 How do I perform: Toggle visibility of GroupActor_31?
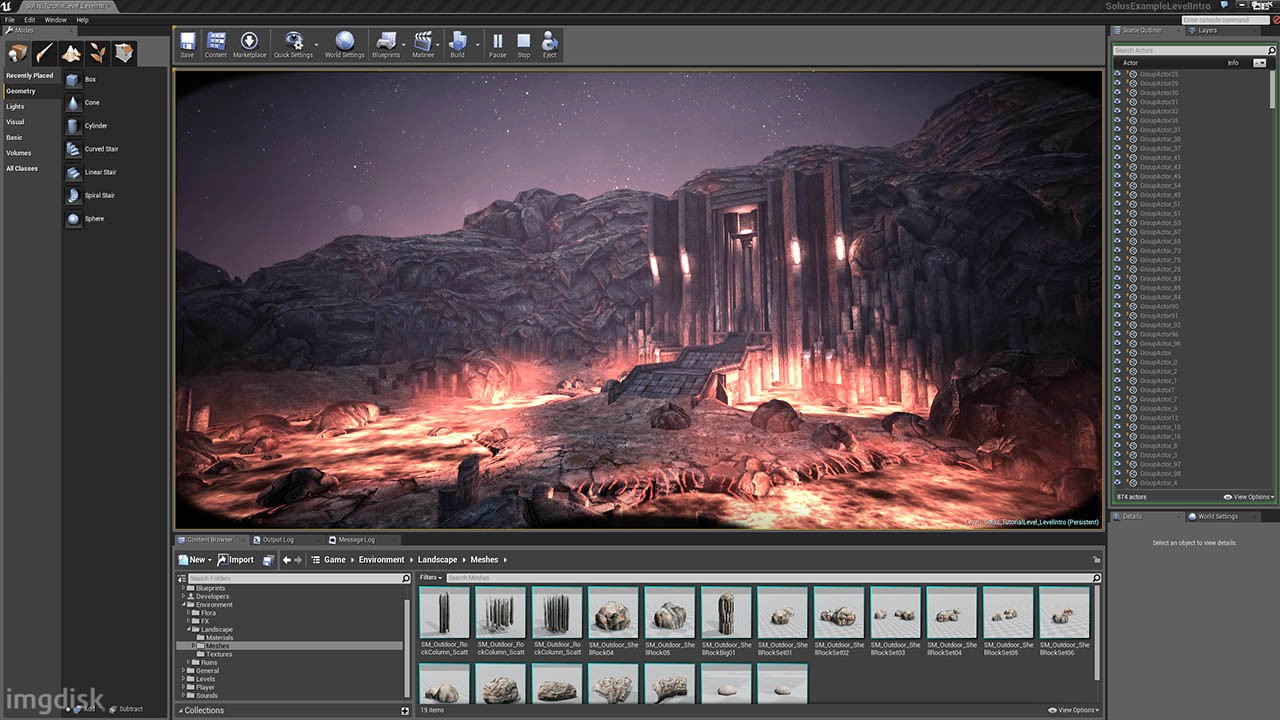(x=1118, y=129)
